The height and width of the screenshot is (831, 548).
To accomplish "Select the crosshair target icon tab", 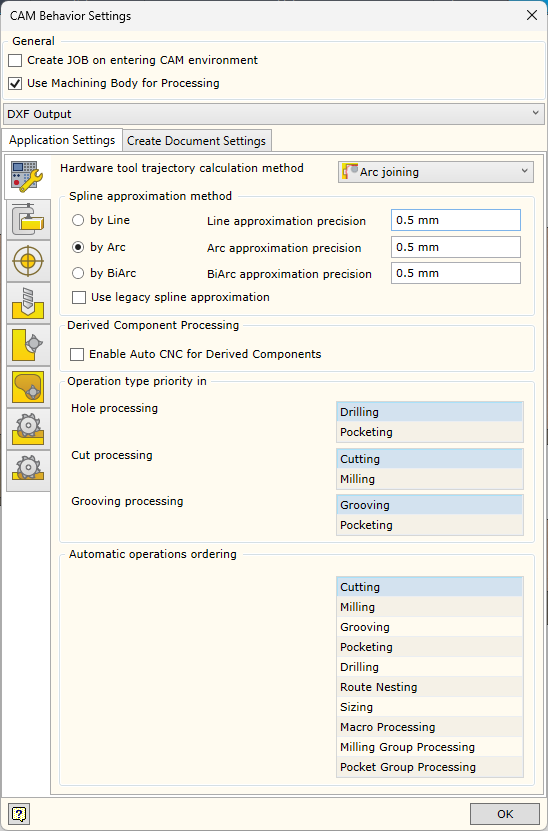I will pyautogui.click(x=28, y=261).
